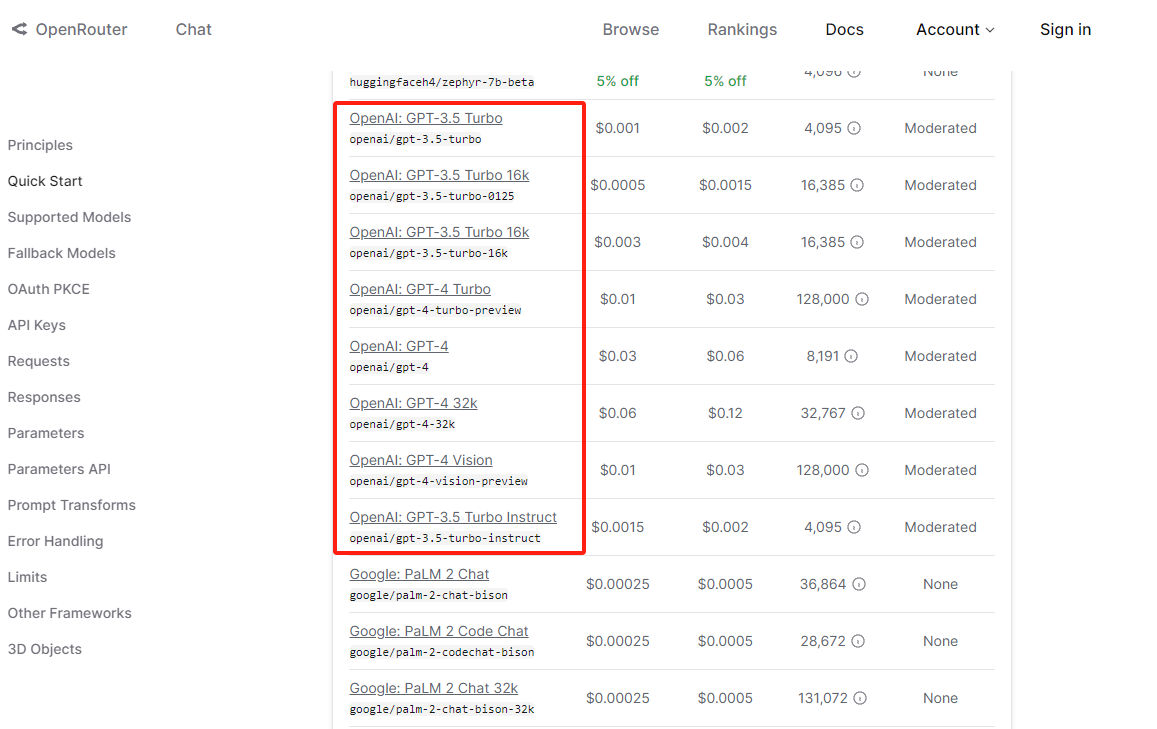Click the OpenRouter brand name
1157x729 pixels.
pyautogui.click(x=81, y=30)
